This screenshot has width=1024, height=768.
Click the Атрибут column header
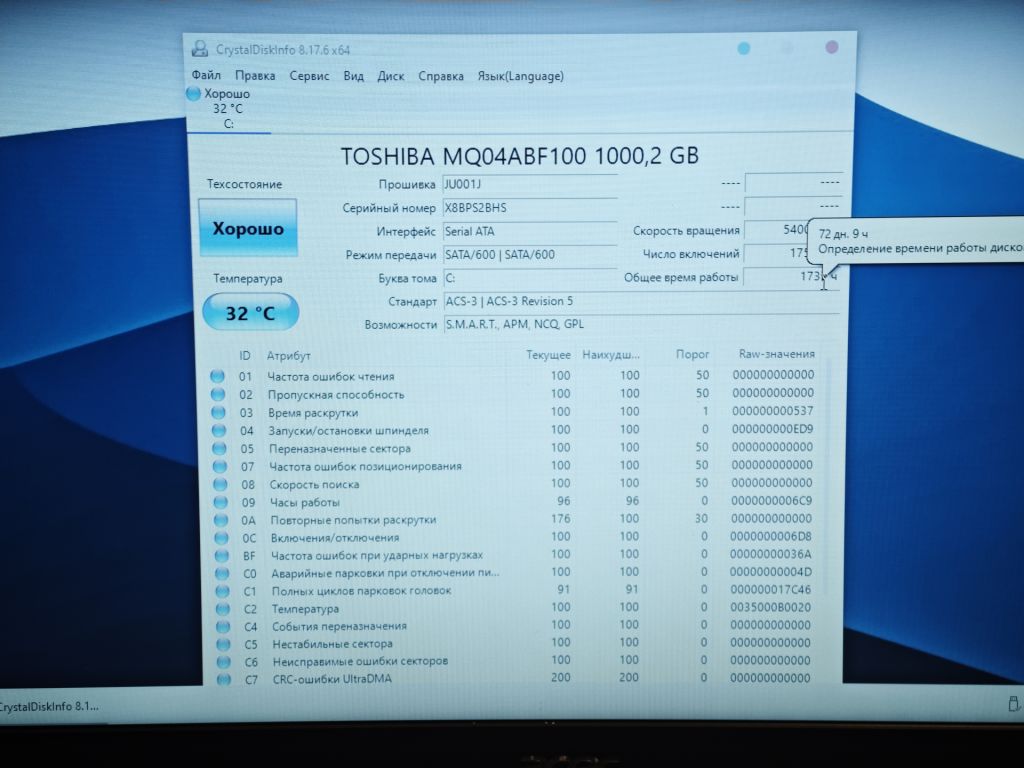(289, 356)
